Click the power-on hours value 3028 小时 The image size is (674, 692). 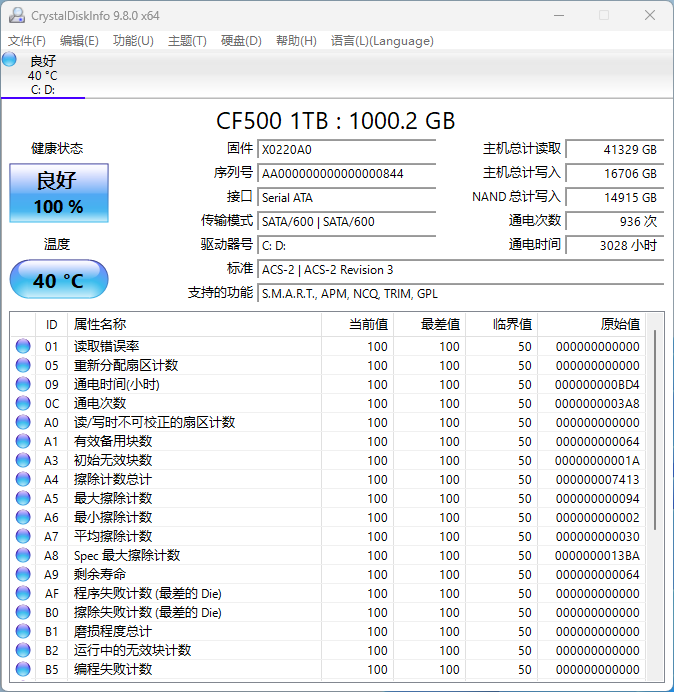click(615, 245)
